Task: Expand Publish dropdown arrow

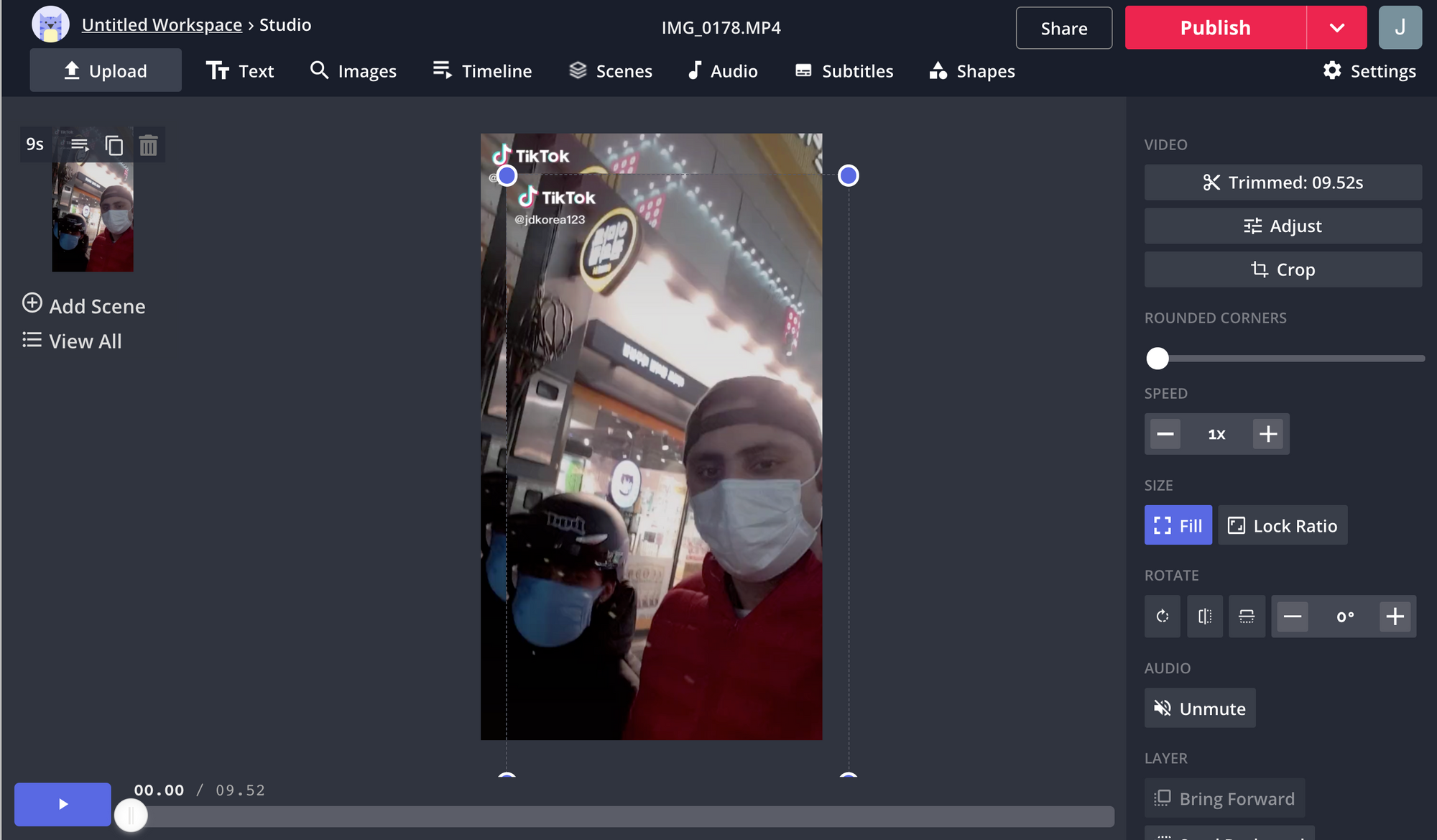Action: (1336, 28)
